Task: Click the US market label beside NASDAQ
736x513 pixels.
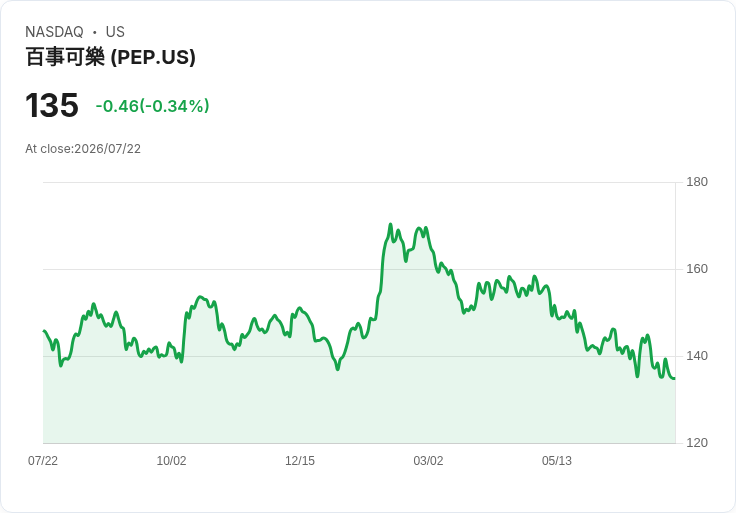Action: pyautogui.click(x=115, y=32)
